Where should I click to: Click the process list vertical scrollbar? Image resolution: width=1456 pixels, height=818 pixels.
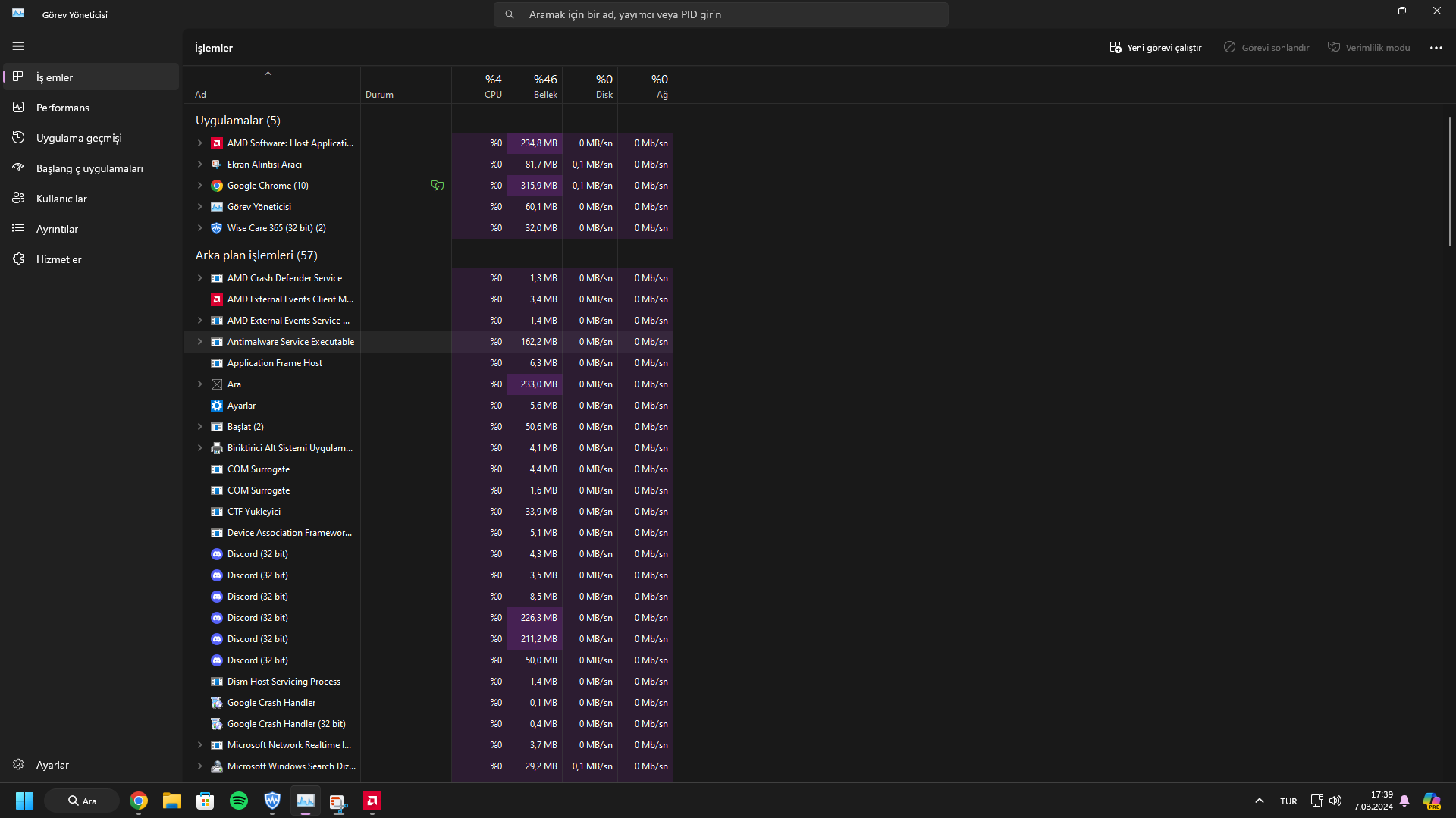[x=1449, y=181]
